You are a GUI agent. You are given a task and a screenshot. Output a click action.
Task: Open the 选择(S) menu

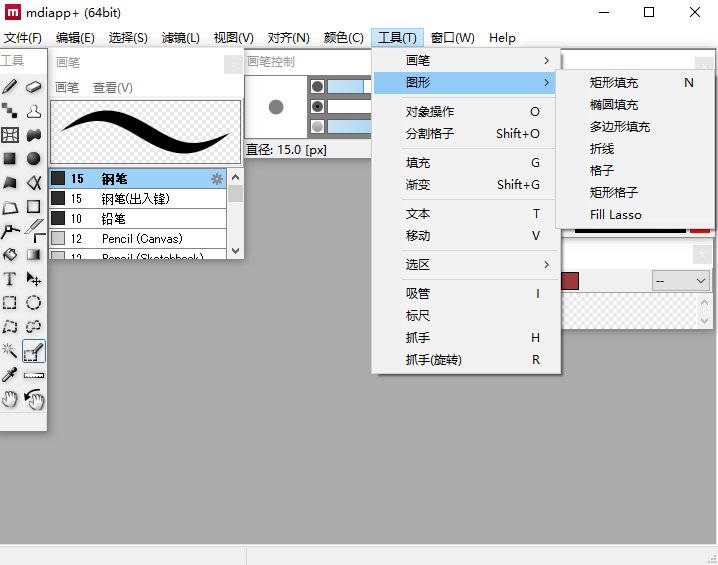[x=128, y=38]
